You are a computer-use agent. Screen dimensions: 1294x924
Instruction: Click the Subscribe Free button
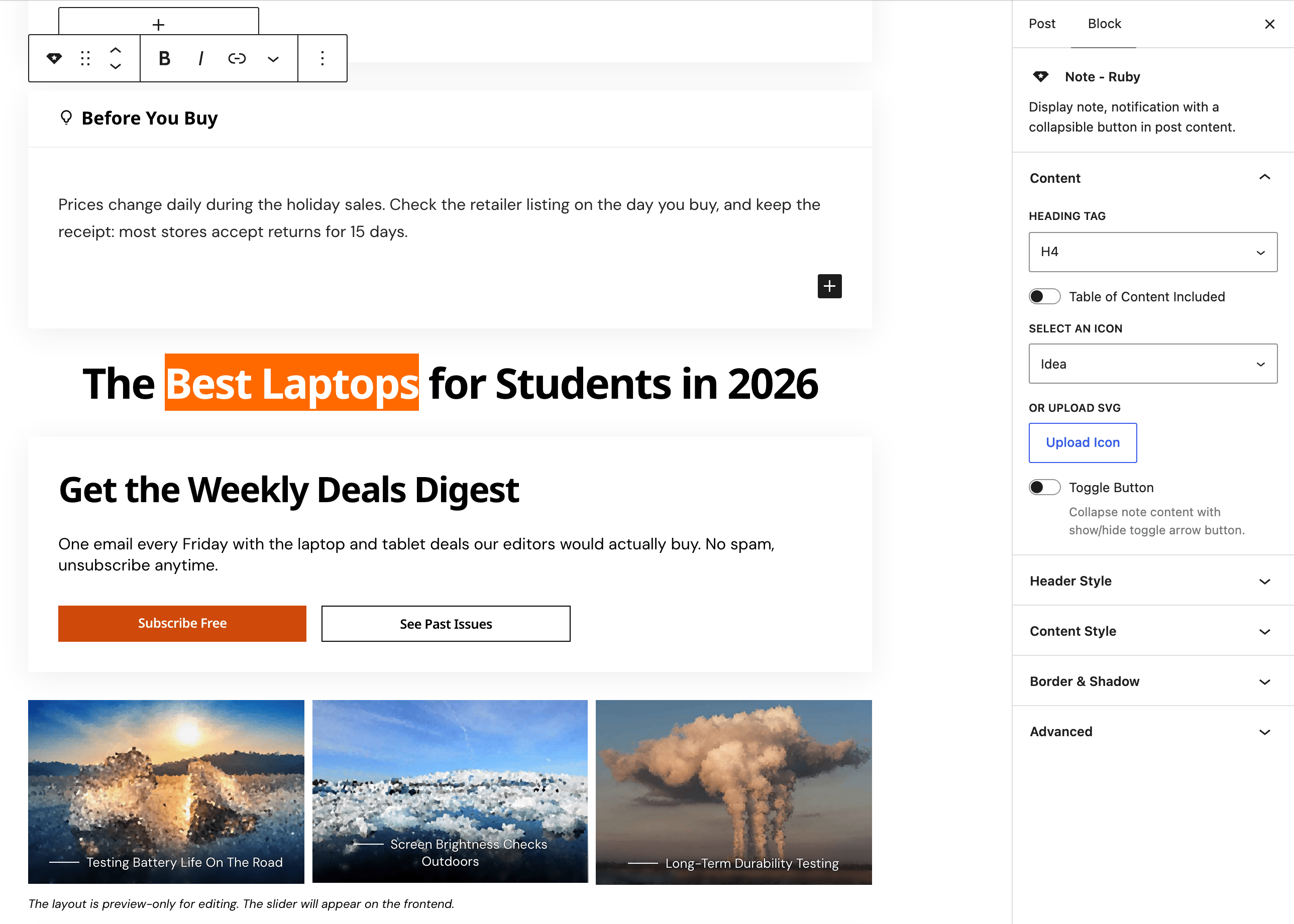[x=182, y=624]
